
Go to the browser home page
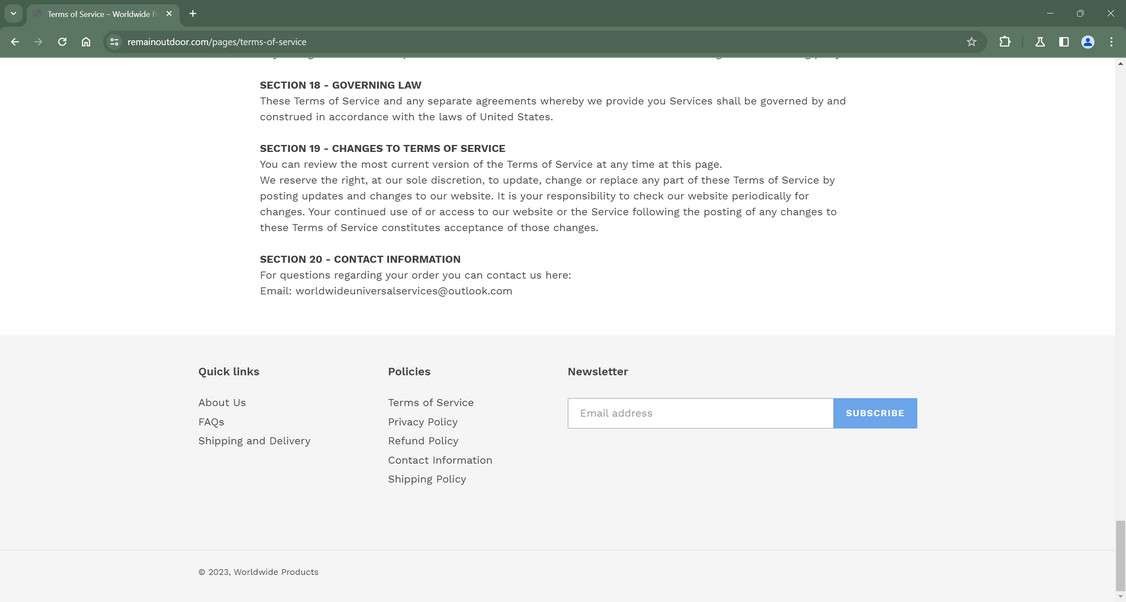(x=86, y=42)
